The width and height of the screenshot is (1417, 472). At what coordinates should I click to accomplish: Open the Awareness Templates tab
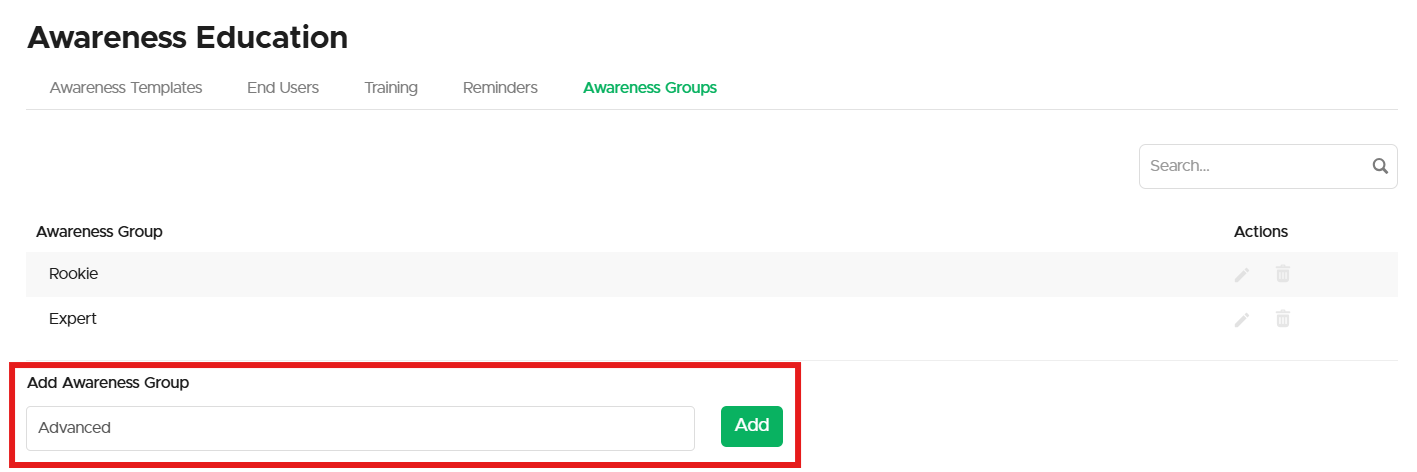click(126, 88)
